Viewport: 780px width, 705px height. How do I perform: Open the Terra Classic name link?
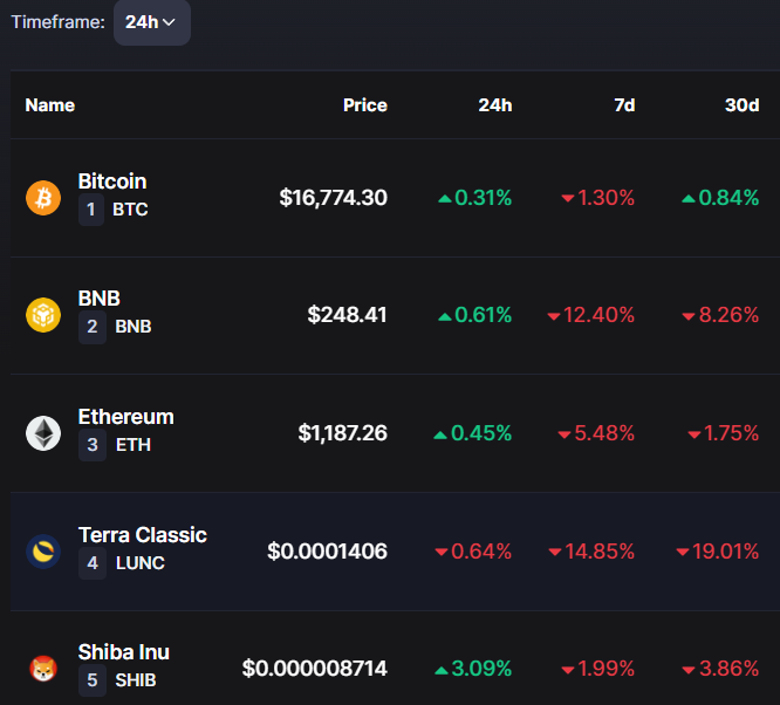pos(142,534)
